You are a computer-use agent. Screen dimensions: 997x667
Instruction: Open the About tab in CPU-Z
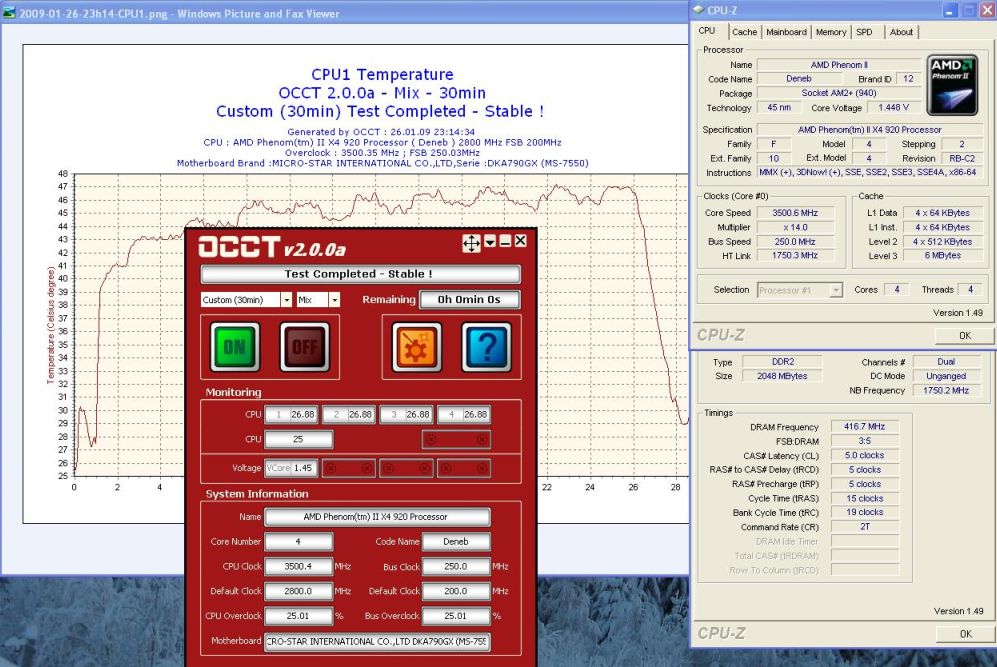[901, 32]
